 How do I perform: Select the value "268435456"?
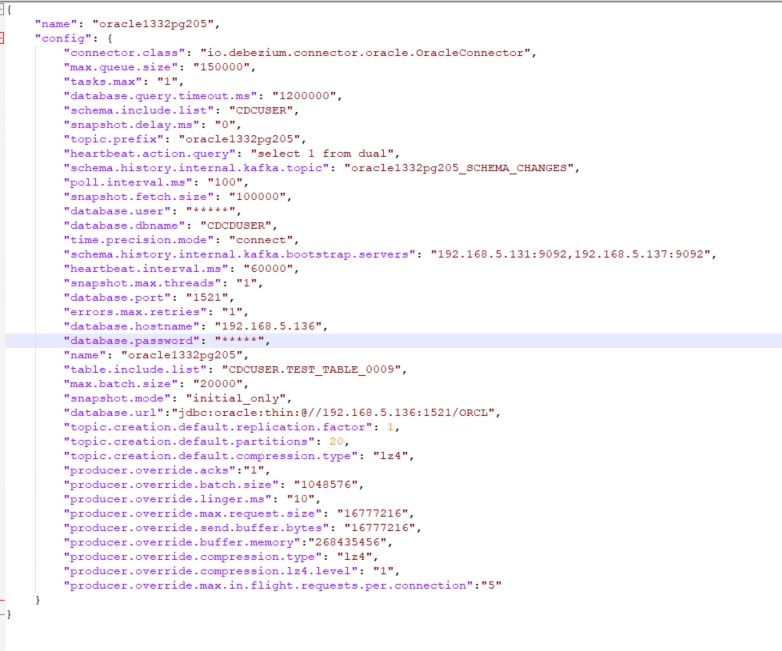pos(347,543)
